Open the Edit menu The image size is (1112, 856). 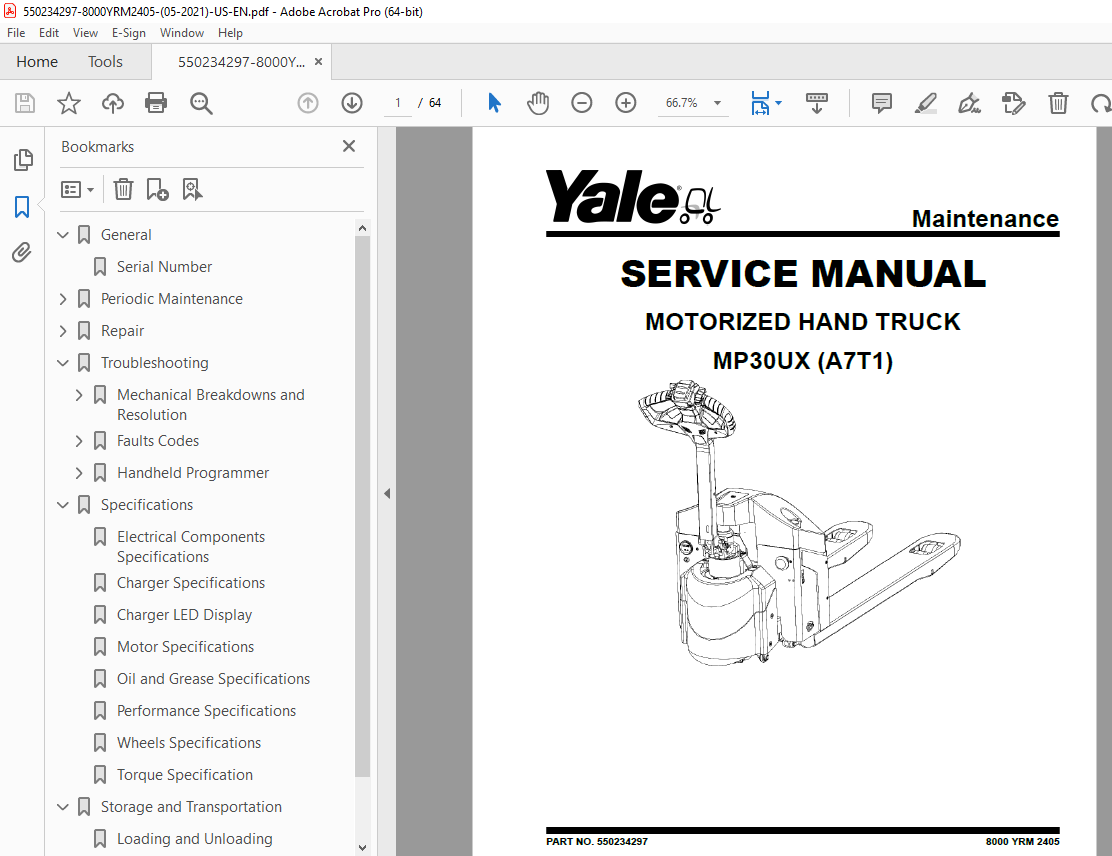(49, 33)
